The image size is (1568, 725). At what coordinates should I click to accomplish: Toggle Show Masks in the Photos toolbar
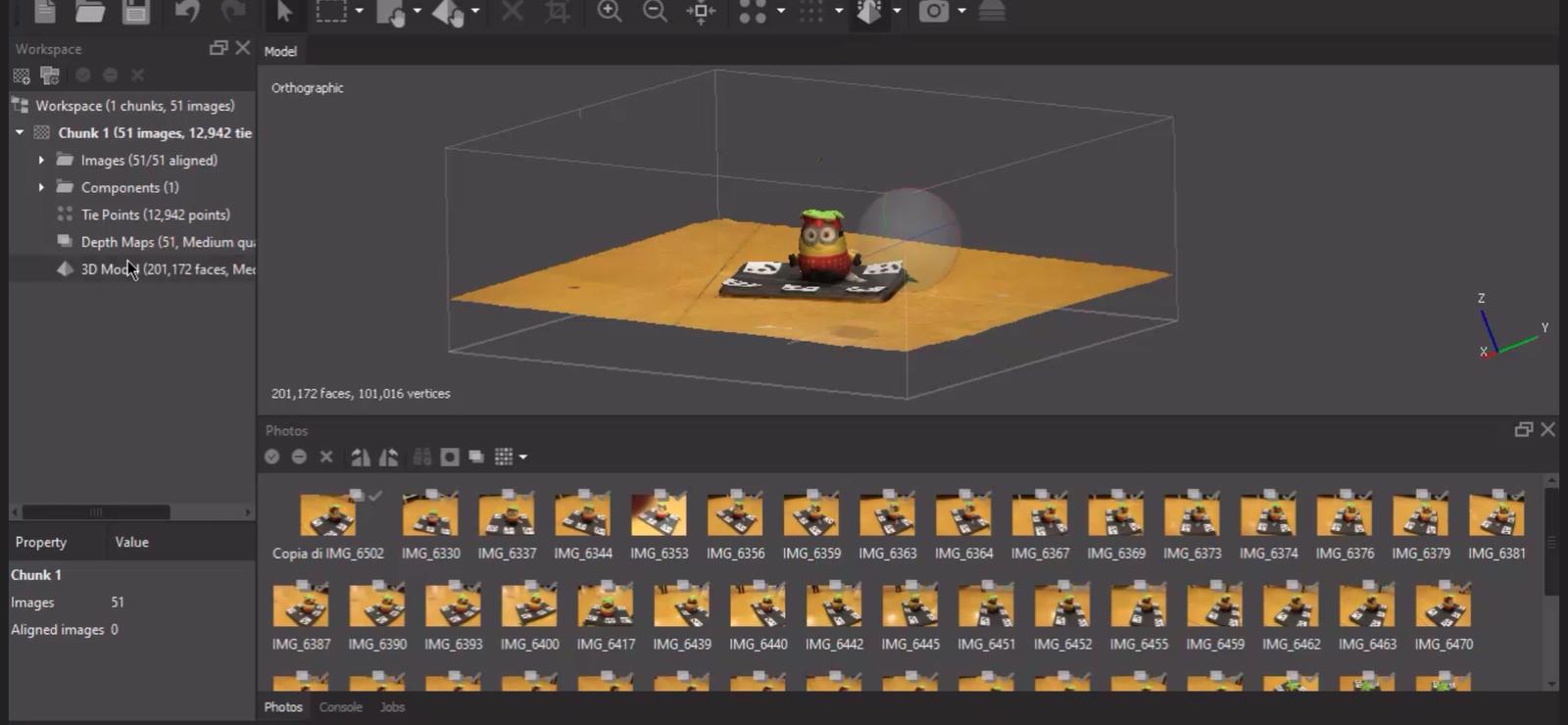click(450, 457)
